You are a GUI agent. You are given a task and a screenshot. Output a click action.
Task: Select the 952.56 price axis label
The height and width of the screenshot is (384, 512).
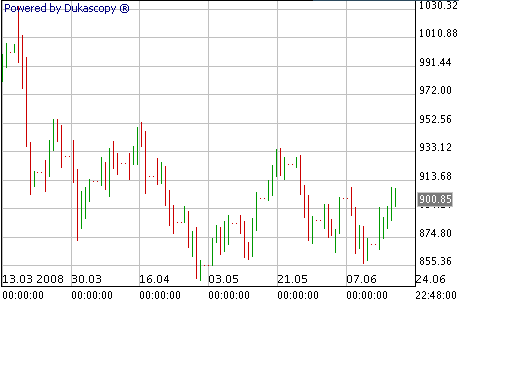click(435, 119)
